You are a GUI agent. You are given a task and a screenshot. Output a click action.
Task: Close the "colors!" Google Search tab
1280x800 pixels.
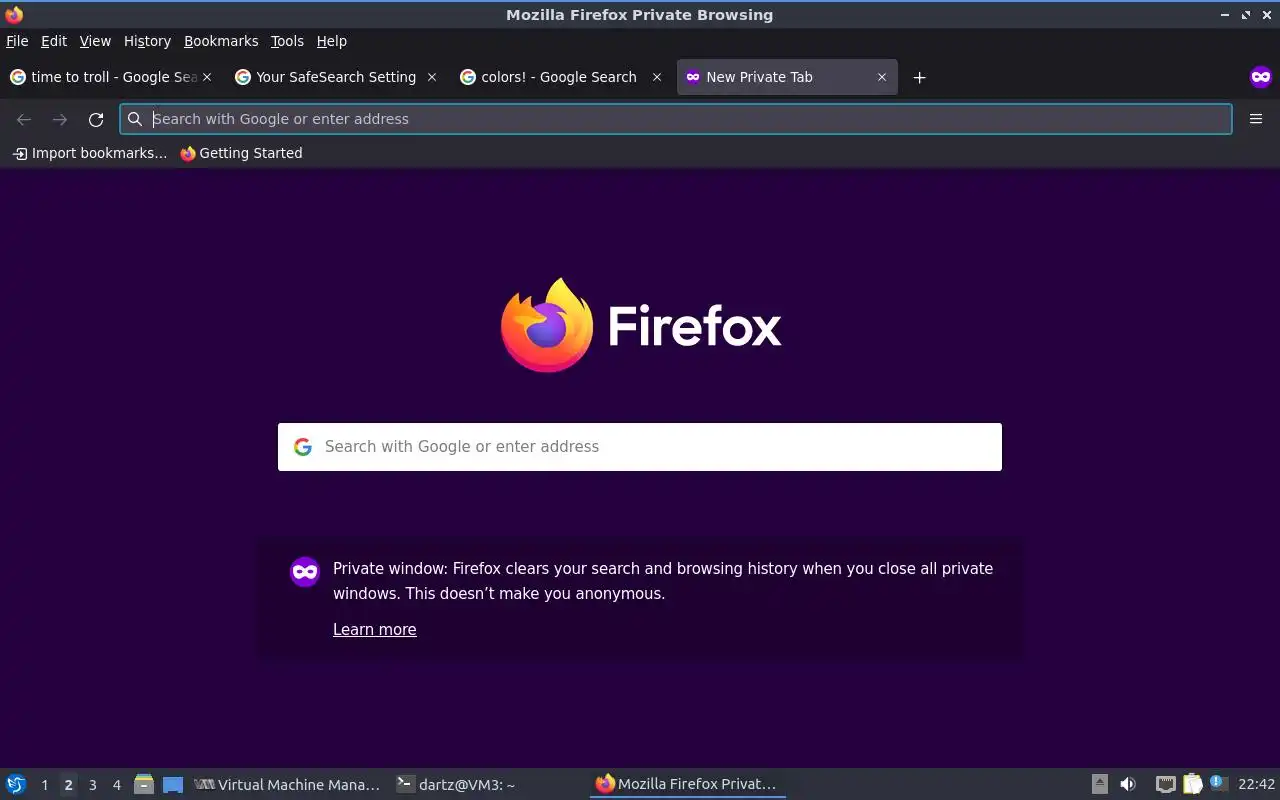point(657,77)
